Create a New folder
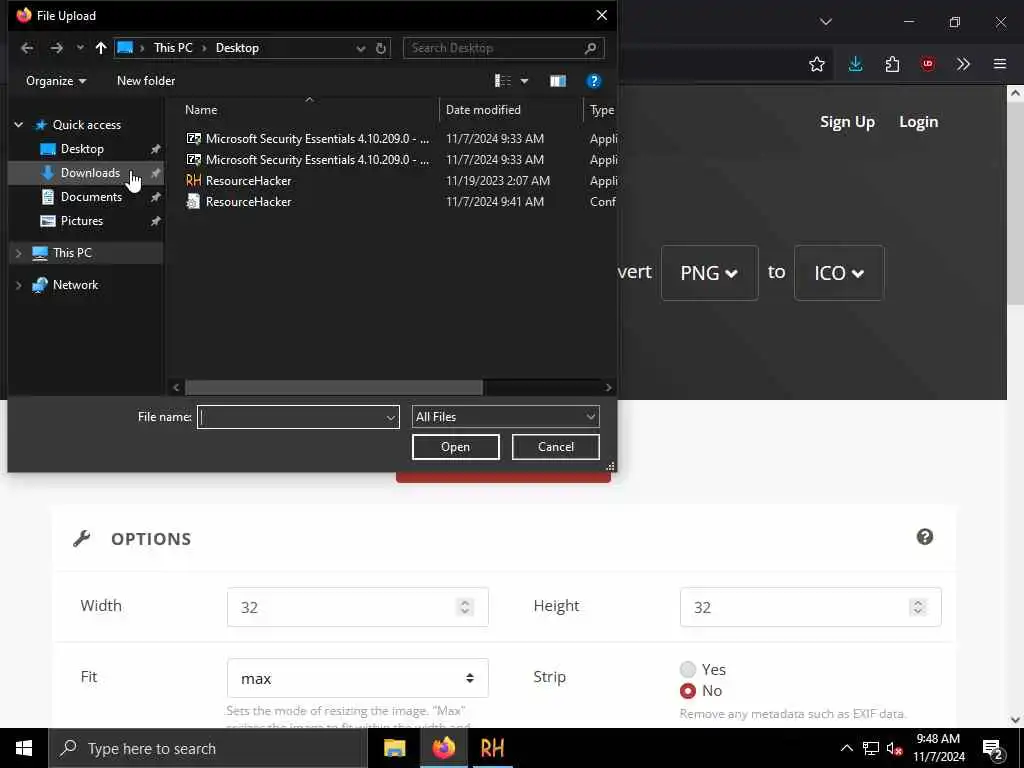1024x768 pixels. coord(146,81)
